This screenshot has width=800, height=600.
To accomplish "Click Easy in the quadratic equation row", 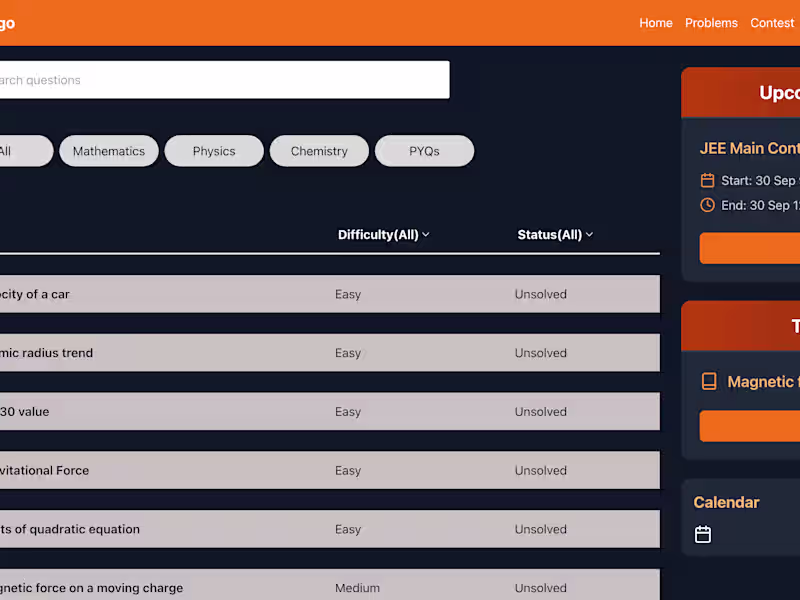I will click(x=348, y=530).
